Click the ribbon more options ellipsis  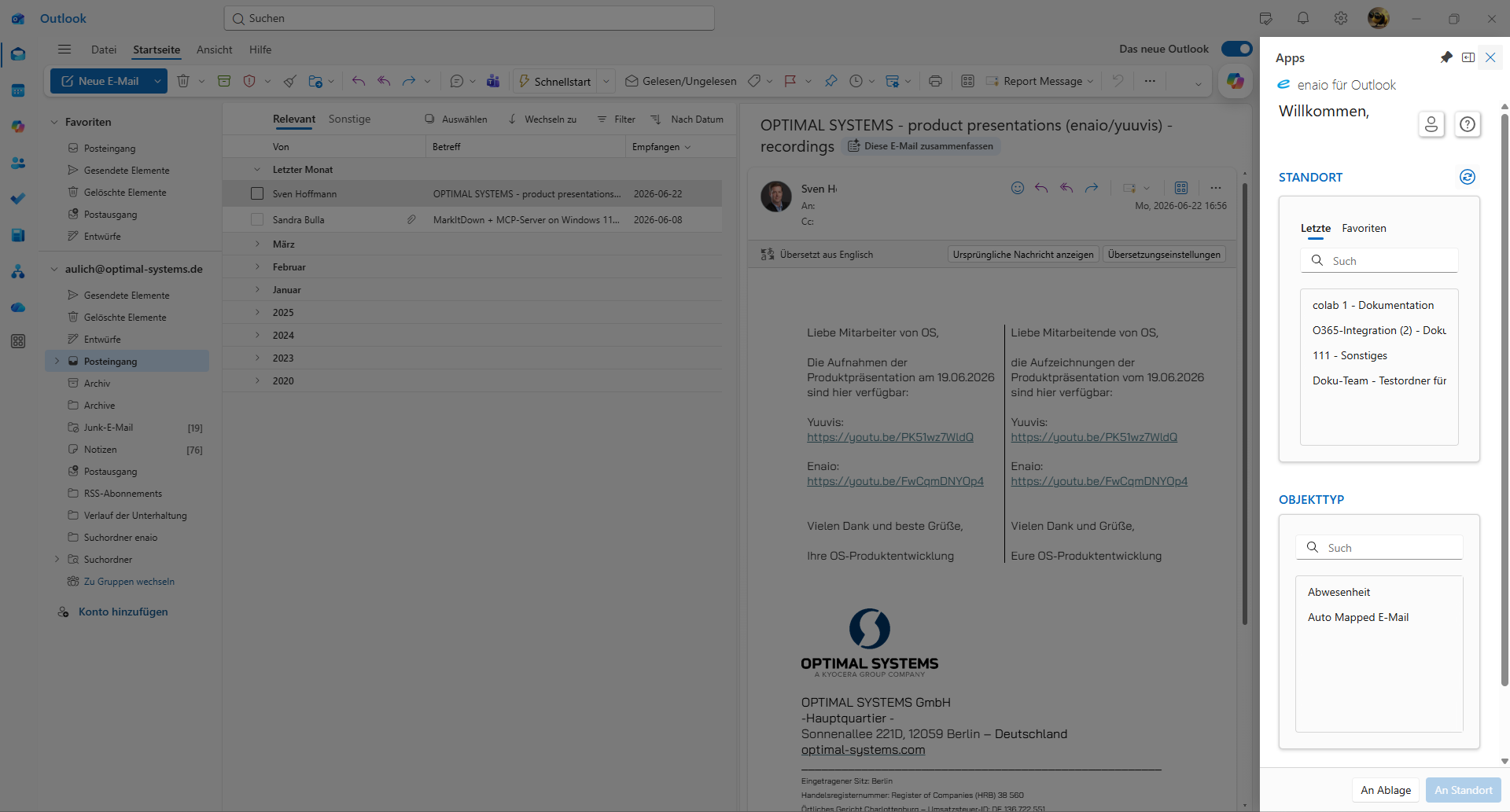click(x=1150, y=81)
